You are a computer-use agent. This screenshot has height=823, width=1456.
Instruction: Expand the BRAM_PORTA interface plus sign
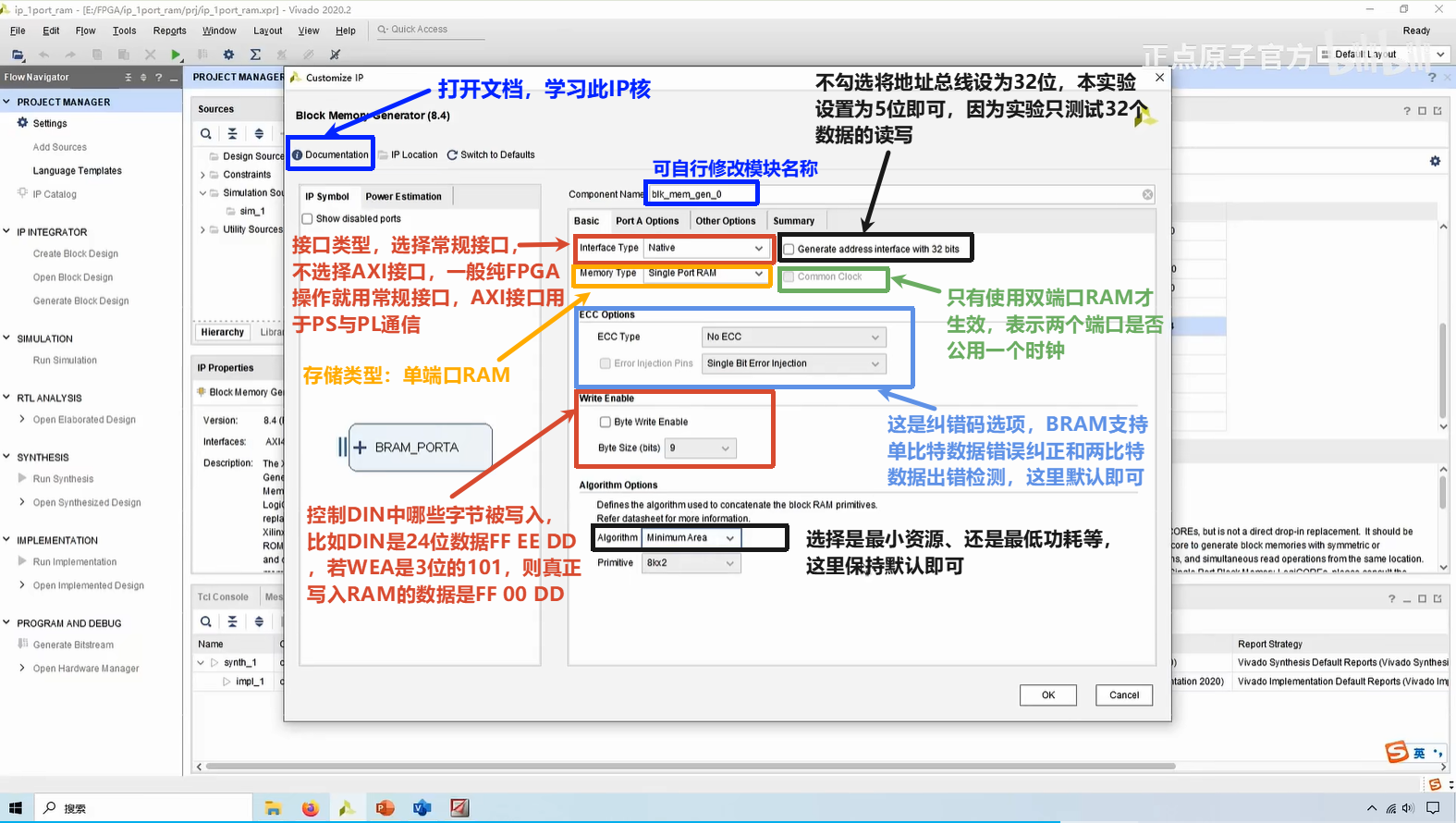click(361, 447)
